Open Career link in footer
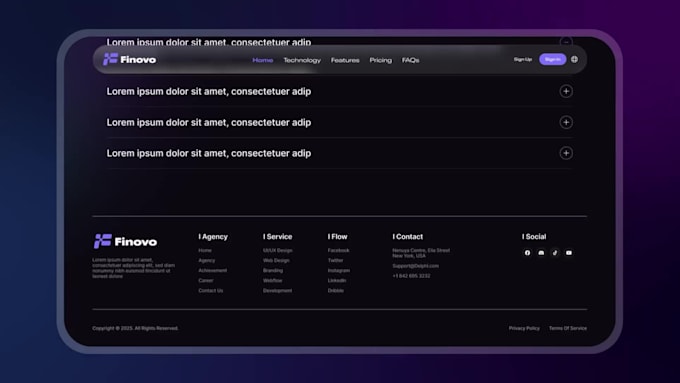Screen dimensions: 680x383 pos(206,280)
